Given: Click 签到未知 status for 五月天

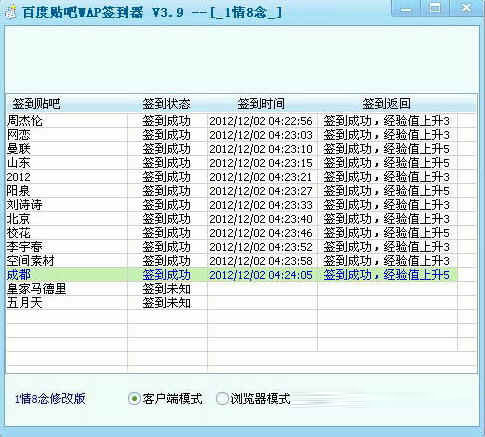Looking at the screenshot, I should [x=167, y=303].
